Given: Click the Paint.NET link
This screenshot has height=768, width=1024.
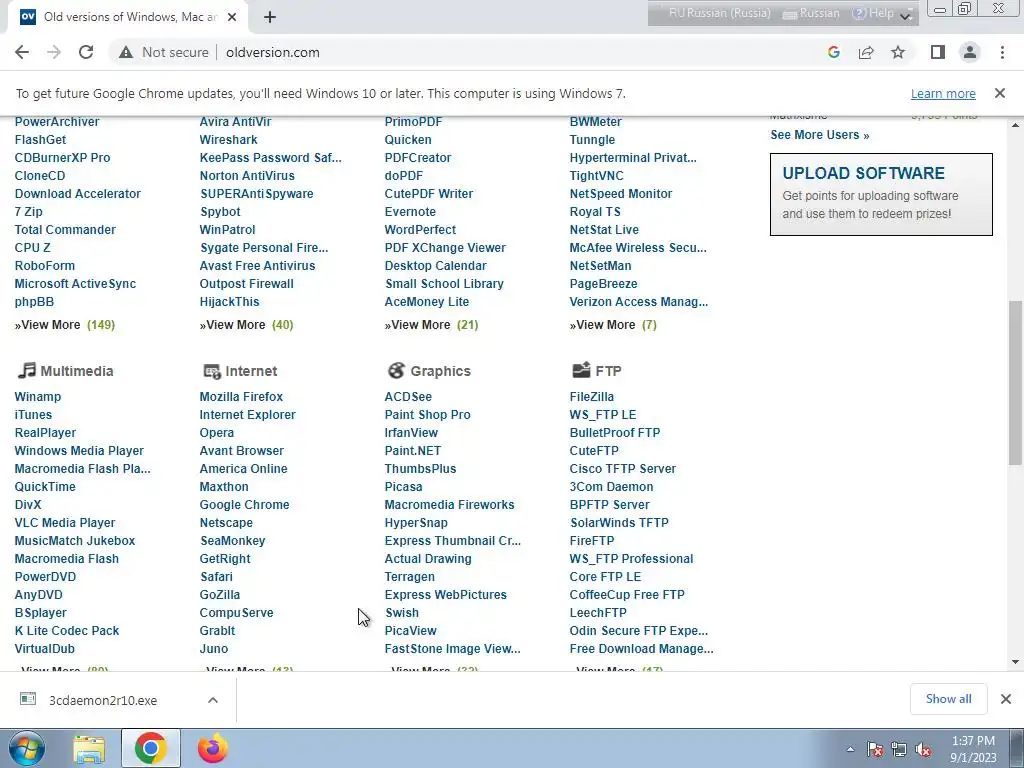Looking at the screenshot, I should pyautogui.click(x=413, y=451).
